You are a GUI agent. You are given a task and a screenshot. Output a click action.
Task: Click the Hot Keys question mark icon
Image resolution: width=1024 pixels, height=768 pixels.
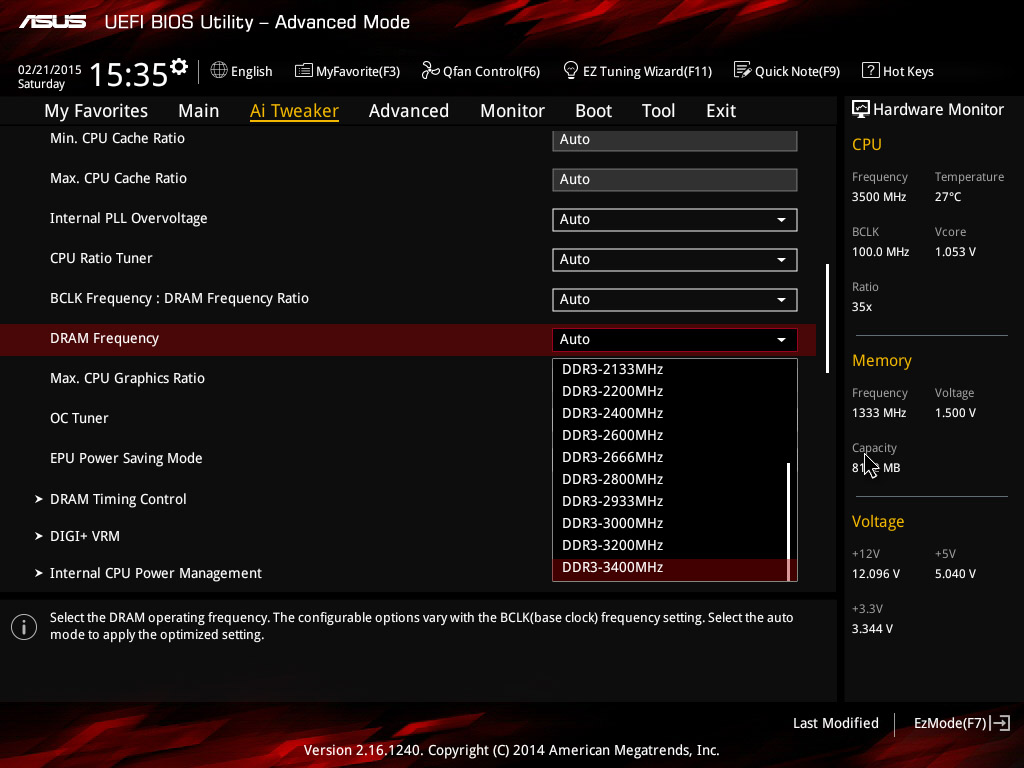(x=871, y=70)
